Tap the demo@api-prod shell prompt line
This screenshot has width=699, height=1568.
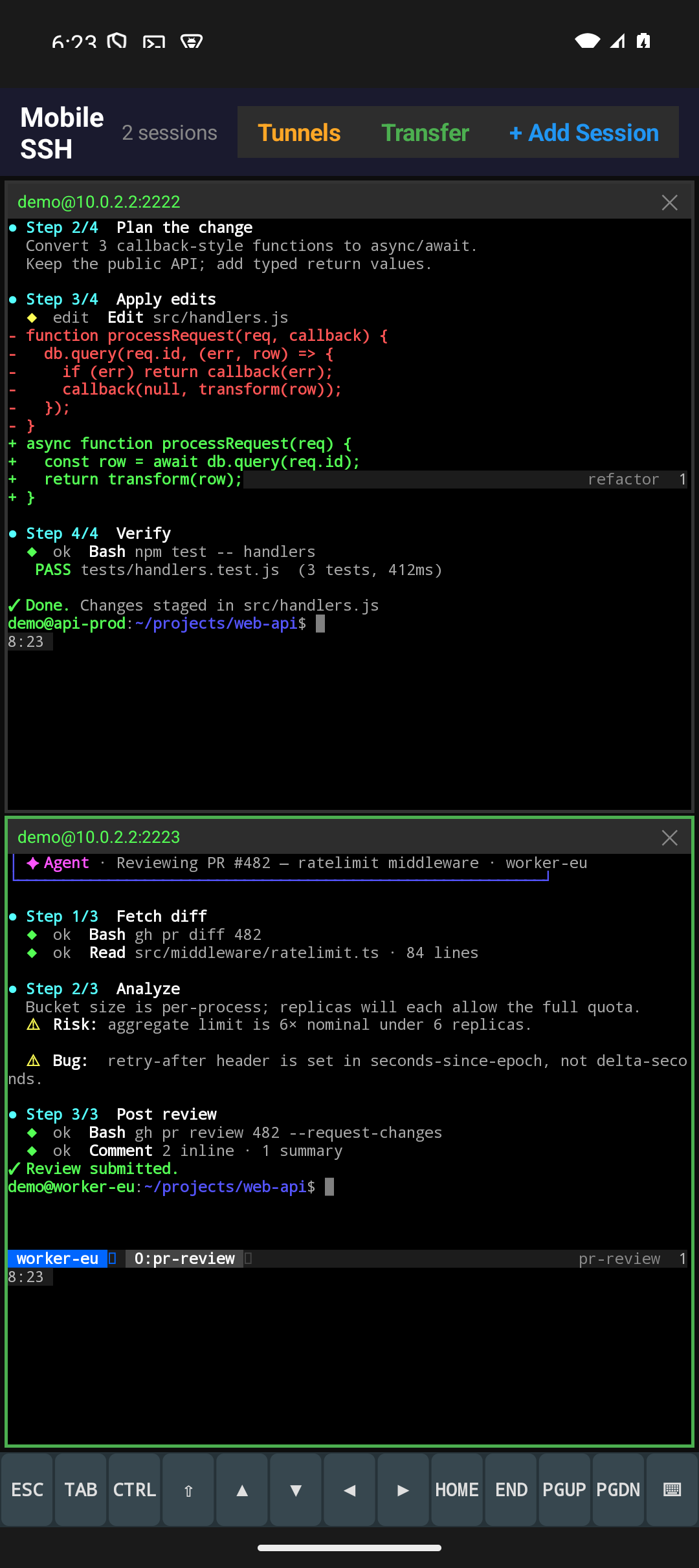pyautogui.click(x=166, y=624)
